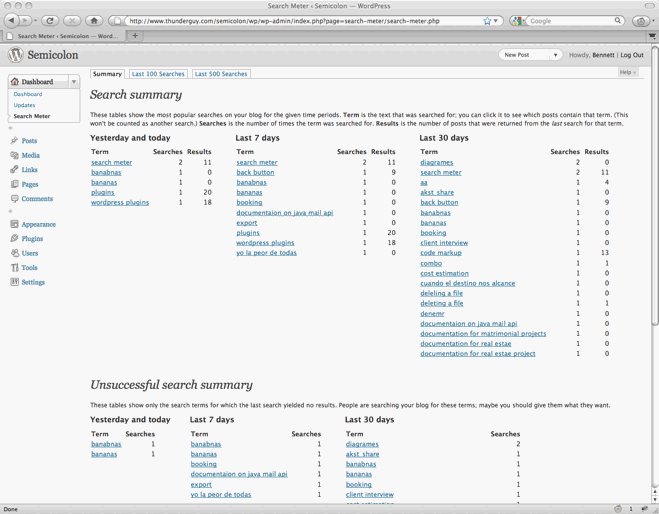Select the Pages icon in sidebar

coord(14,184)
